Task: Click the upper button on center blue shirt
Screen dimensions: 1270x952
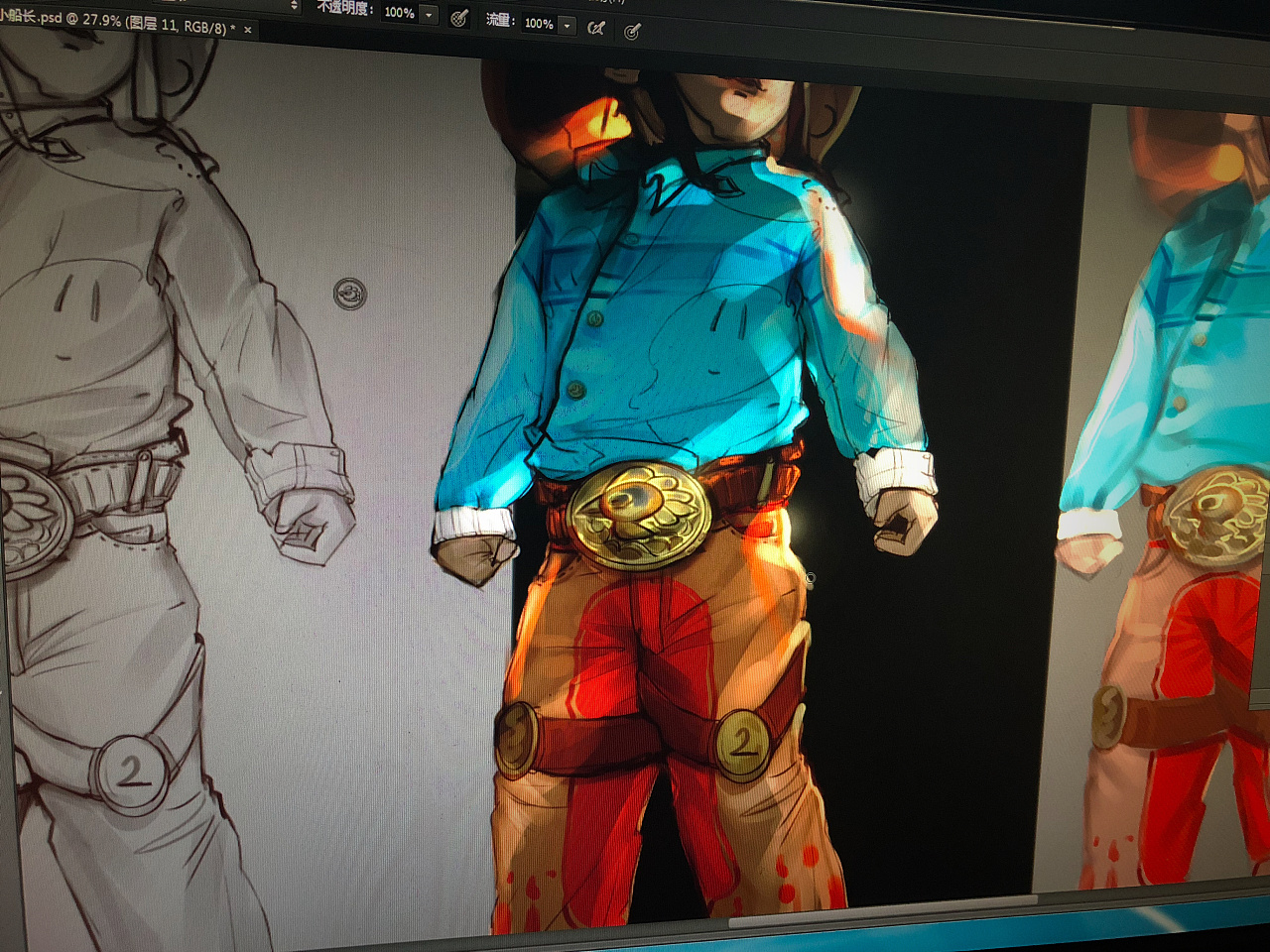Action: pyautogui.click(x=594, y=318)
